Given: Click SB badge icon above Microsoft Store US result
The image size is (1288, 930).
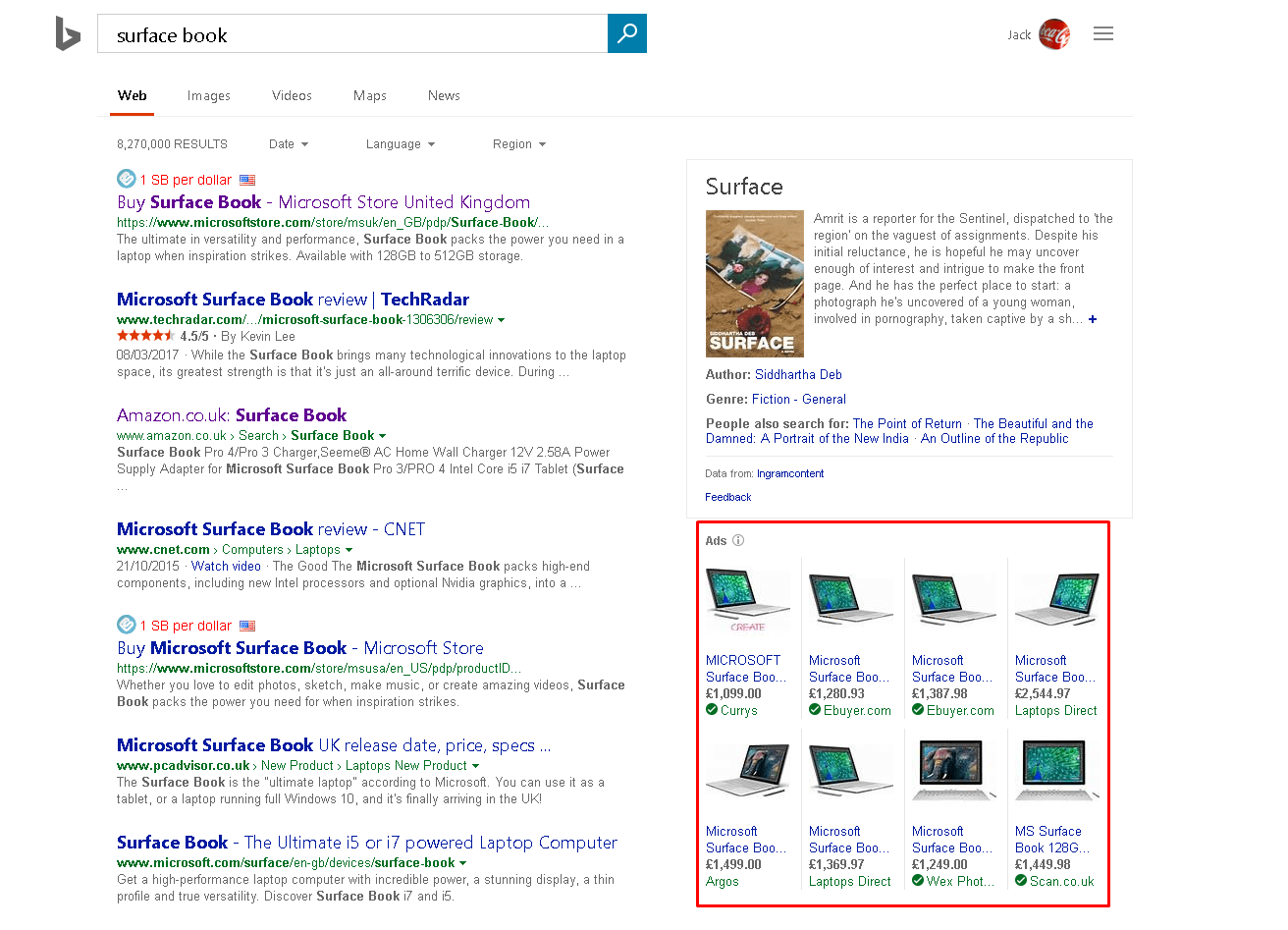Looking at the screenshot, I should (x=126, y=625).
